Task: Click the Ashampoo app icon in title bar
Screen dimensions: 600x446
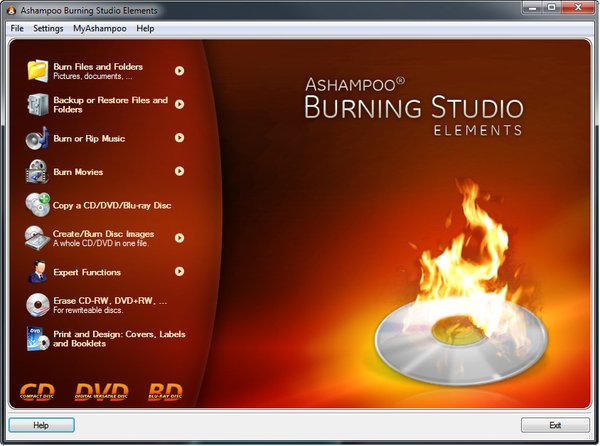Action: coord(11,10)
